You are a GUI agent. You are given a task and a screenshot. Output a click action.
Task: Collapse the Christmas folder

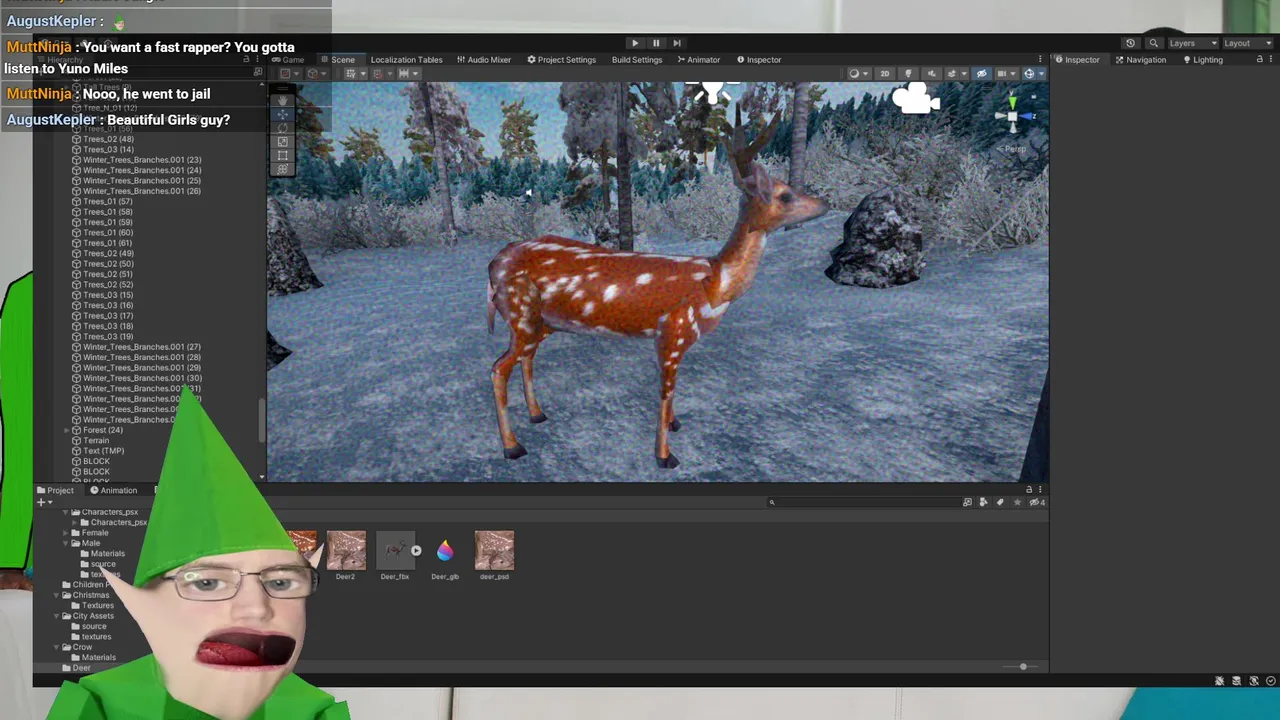coord(57,595)
